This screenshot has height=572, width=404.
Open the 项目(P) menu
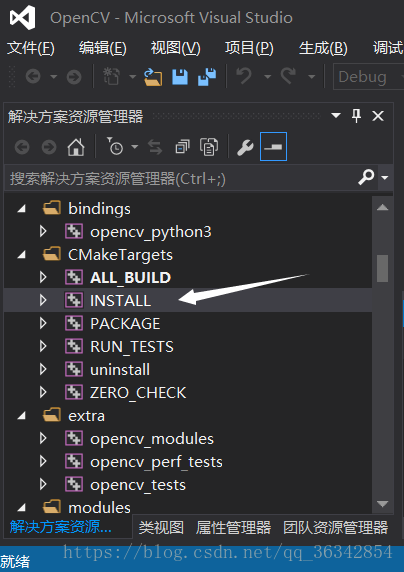click(x=249, y=48)
